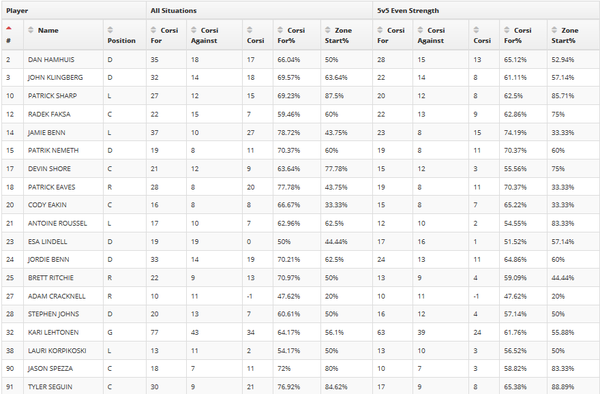Select Tyler Seguin's name cell
The height and width of the screenshot is (394, 600).
pos(50,387)
